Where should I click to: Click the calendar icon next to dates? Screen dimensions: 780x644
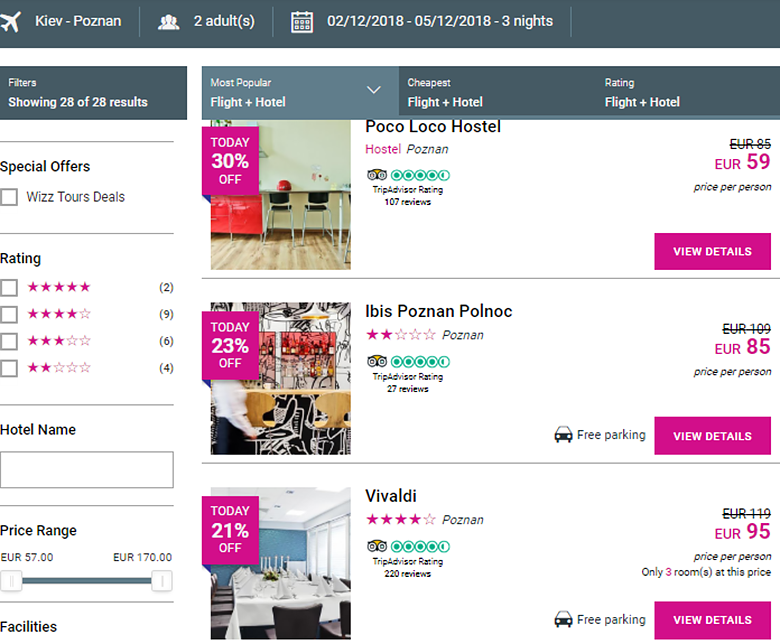(302, 21)
